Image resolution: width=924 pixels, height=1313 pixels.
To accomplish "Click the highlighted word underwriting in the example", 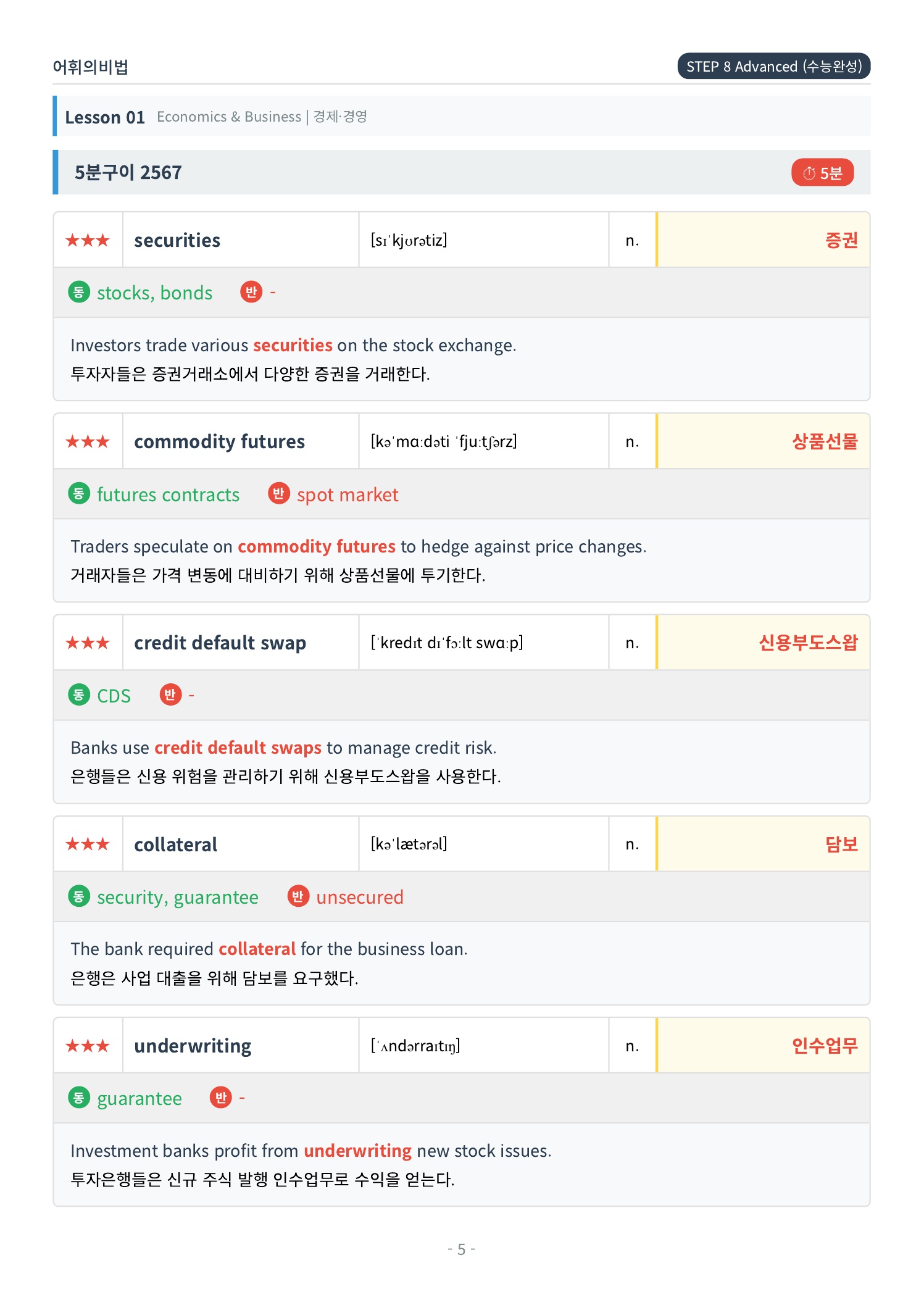I will pyautogui.click(x=357, y=1151).
